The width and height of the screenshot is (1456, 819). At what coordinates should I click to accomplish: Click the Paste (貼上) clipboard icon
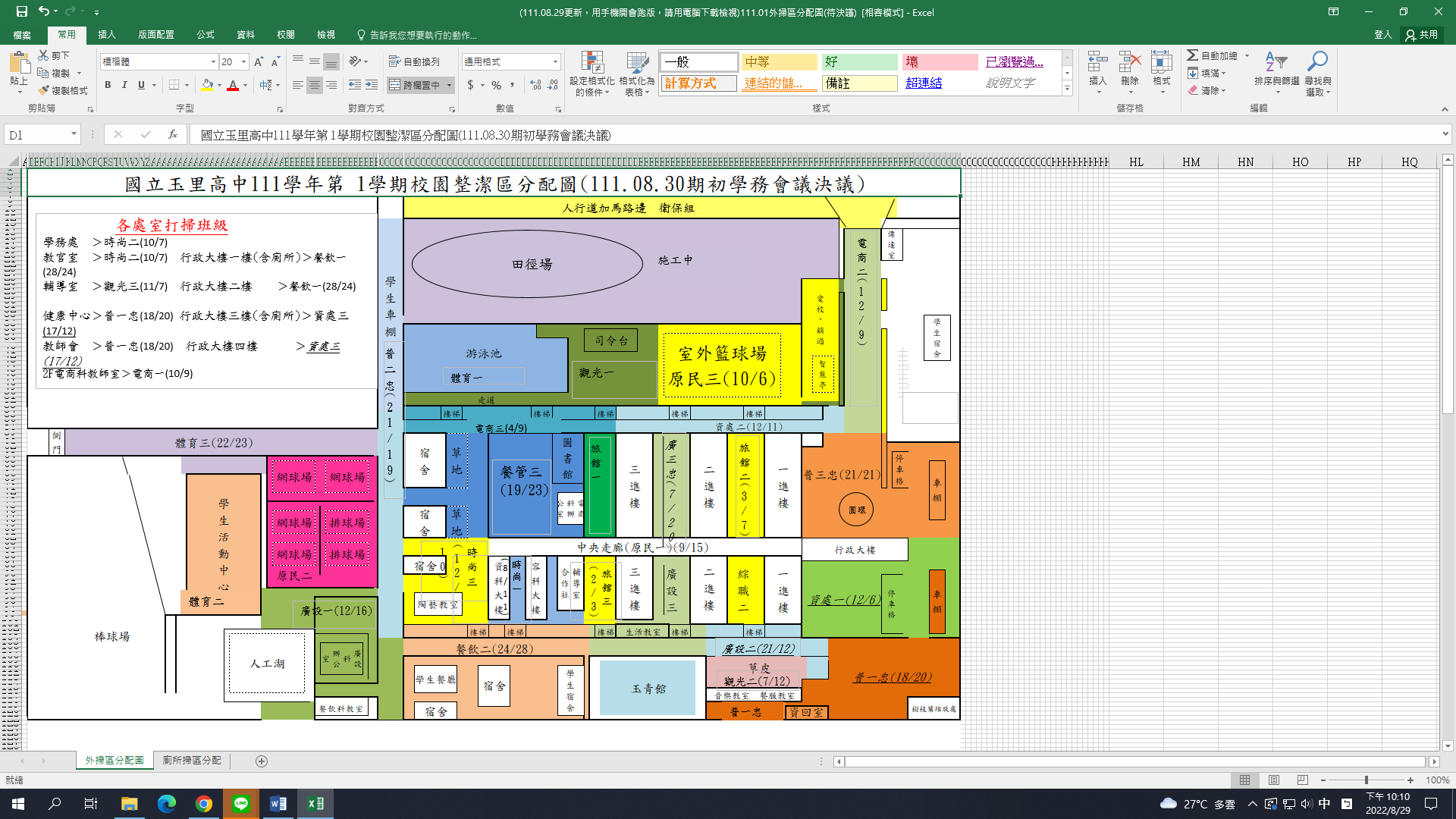(x=20, y=62)
